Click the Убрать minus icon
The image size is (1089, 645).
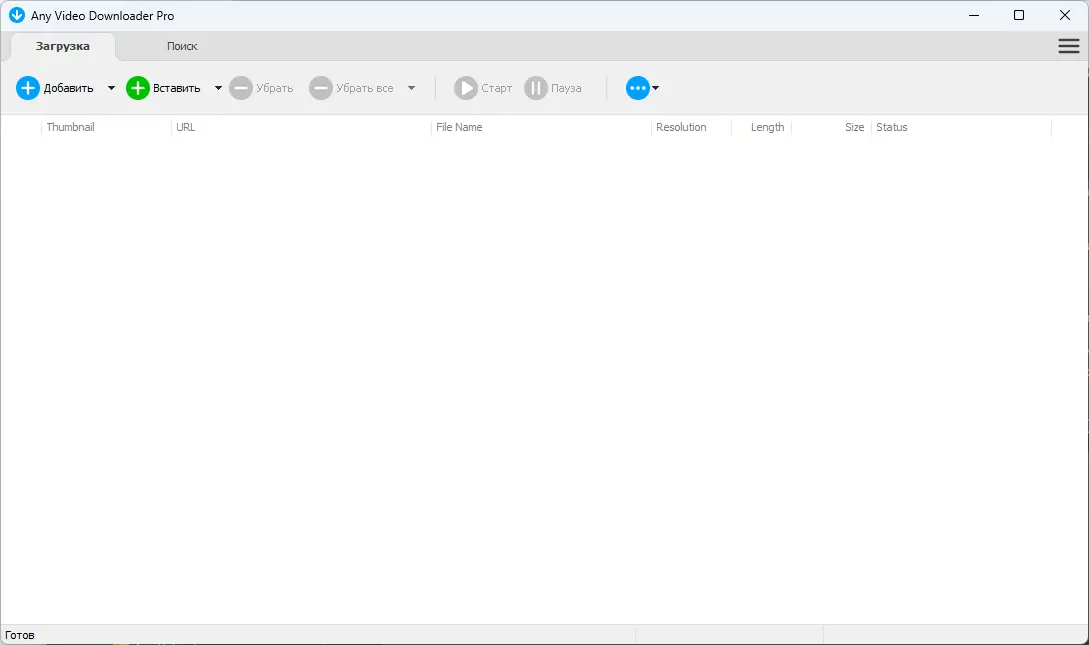point(241,88)
